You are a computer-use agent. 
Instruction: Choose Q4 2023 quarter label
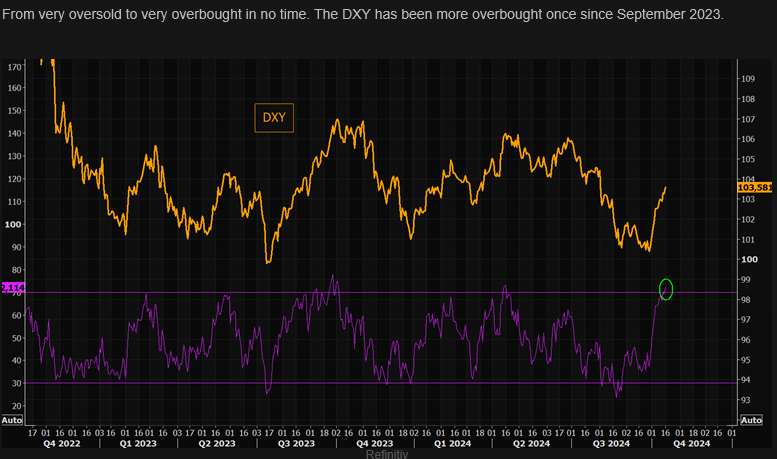coord(375,441)
